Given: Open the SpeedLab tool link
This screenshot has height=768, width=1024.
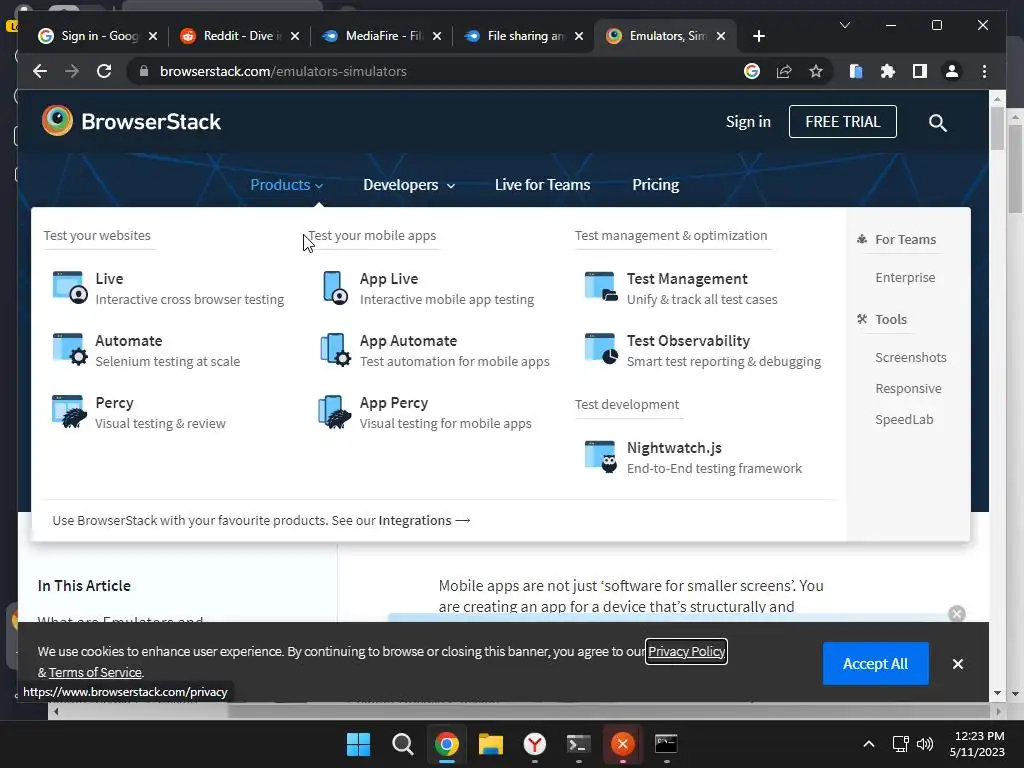Looking at the screenshot, I should click(904, 419).
